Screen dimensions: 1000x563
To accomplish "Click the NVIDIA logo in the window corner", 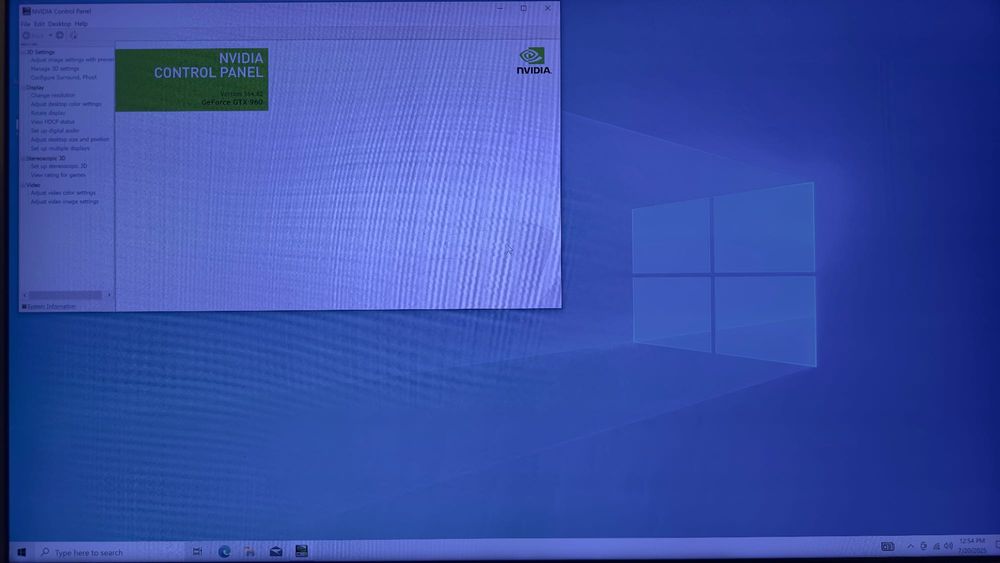I will click(534, 61).
